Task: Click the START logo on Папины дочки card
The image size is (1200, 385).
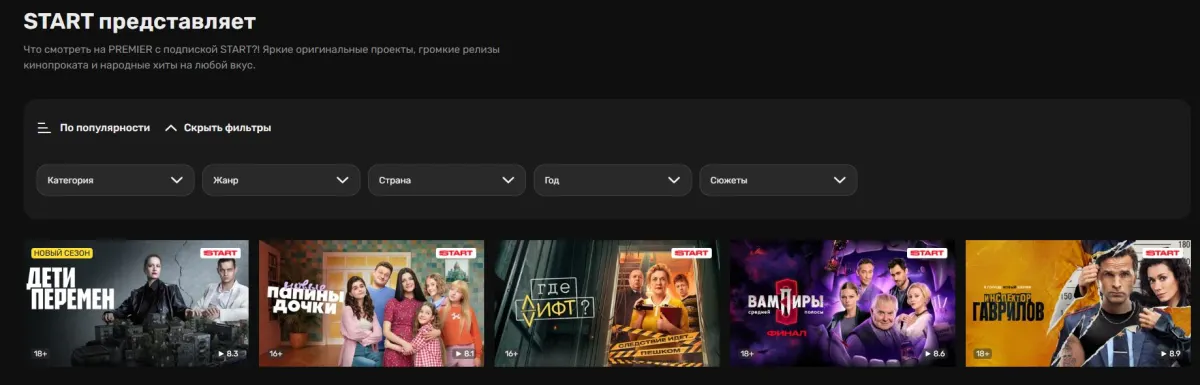Action: (x=457, y=253)
